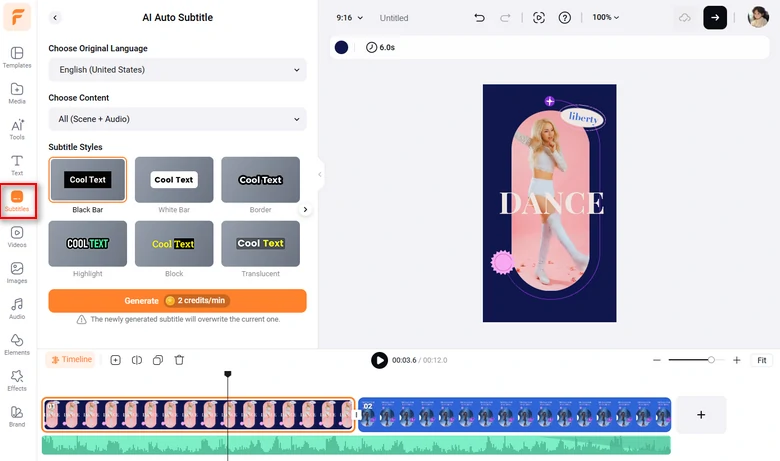Click the transition handle between scenes
The width and height of the screenshot is (780, 461).
(356, 414)
